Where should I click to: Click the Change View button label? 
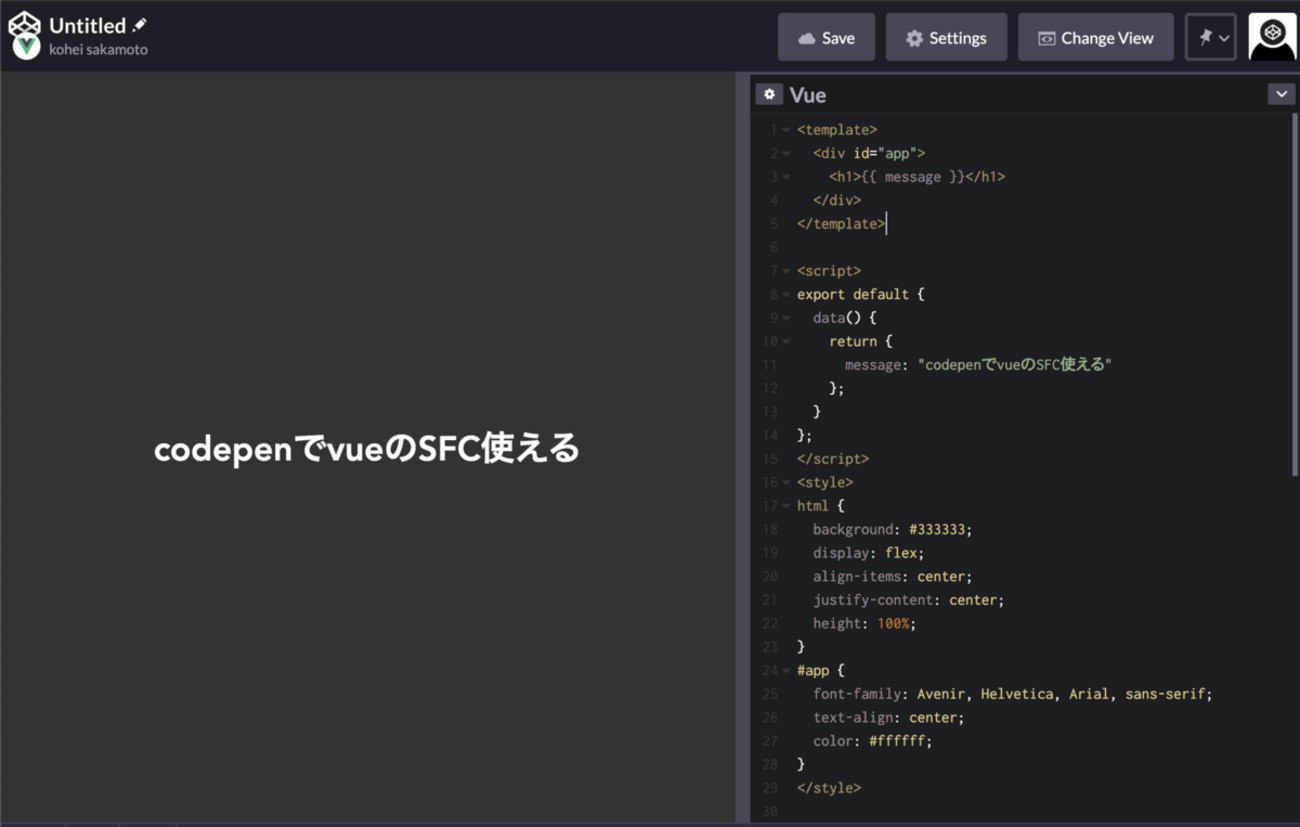coord(1107,38)
